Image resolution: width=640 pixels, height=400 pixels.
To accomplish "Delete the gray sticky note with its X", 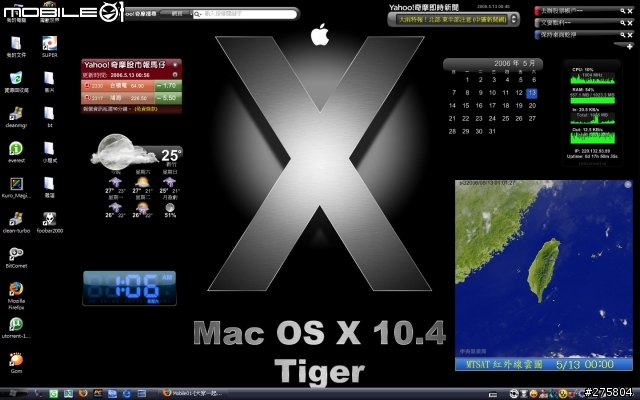I will pyautogui.click(x=630, y=23).
